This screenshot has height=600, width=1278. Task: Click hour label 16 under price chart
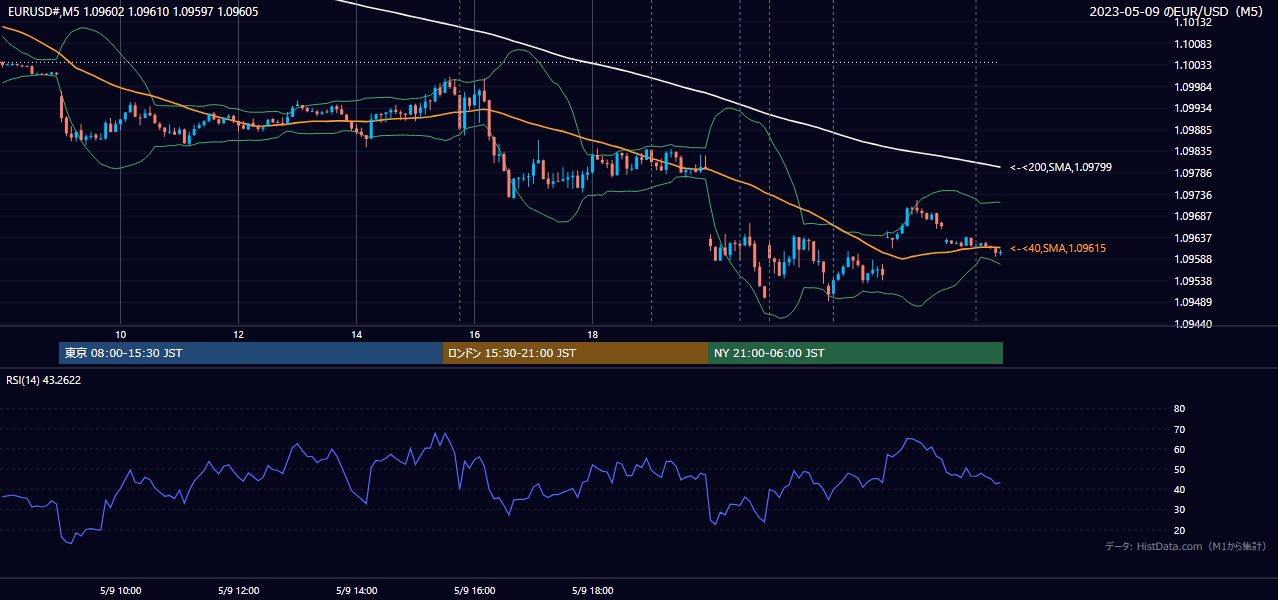[x=474, y=334]
